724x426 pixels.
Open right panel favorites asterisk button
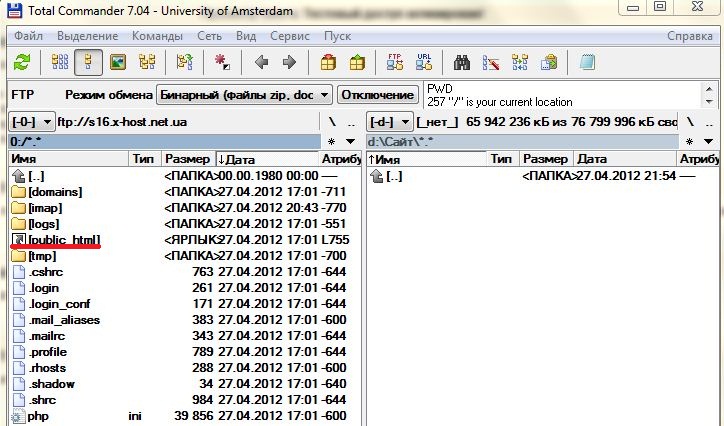coord(689,142)
